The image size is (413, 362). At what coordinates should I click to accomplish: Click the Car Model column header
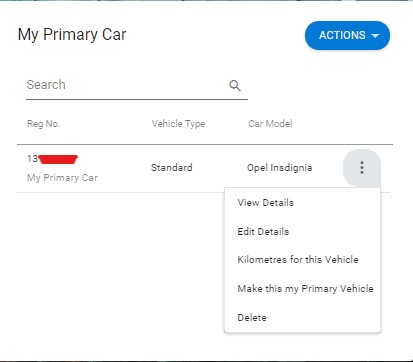pos(270,124)
